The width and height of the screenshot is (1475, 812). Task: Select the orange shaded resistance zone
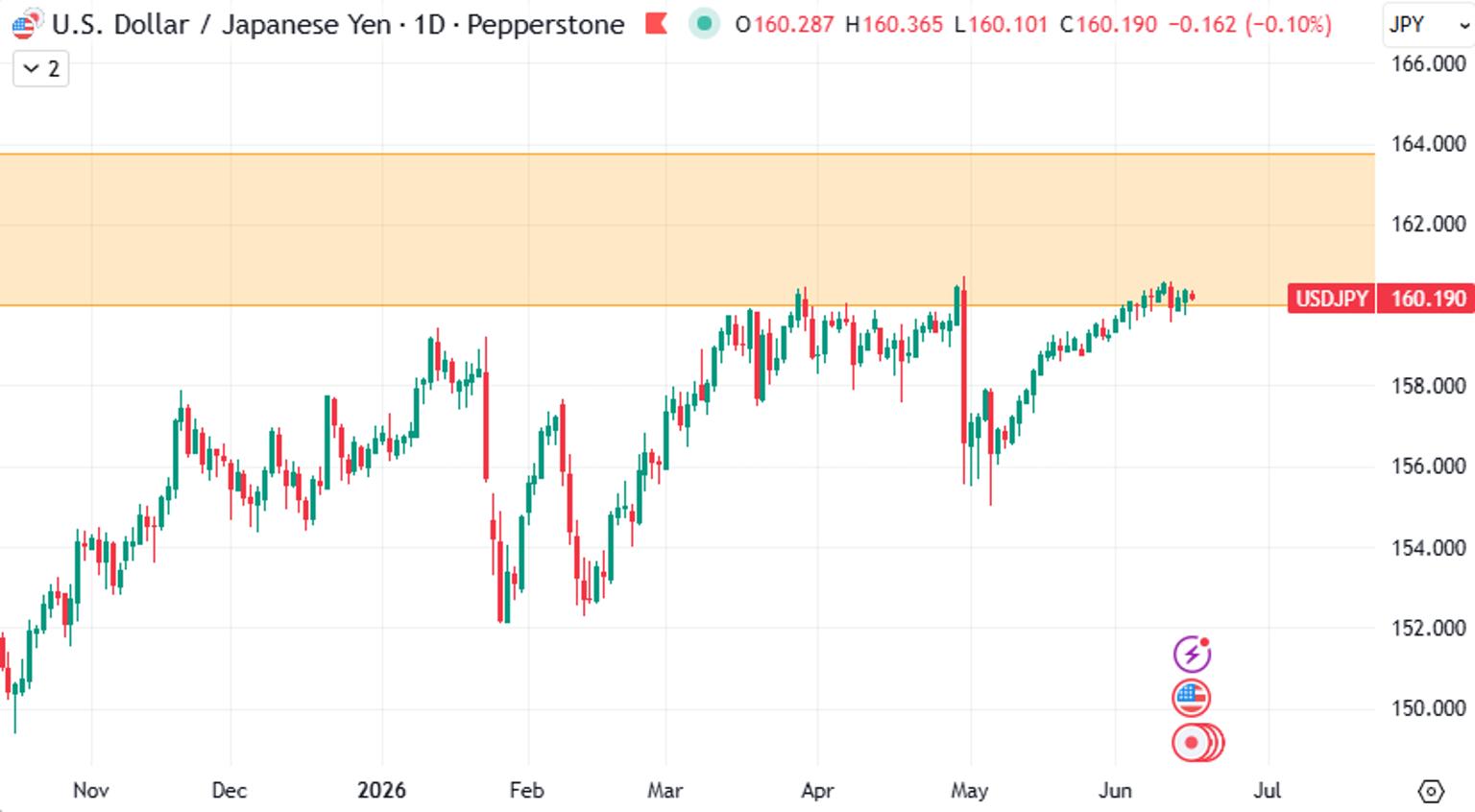pos(687,230)
